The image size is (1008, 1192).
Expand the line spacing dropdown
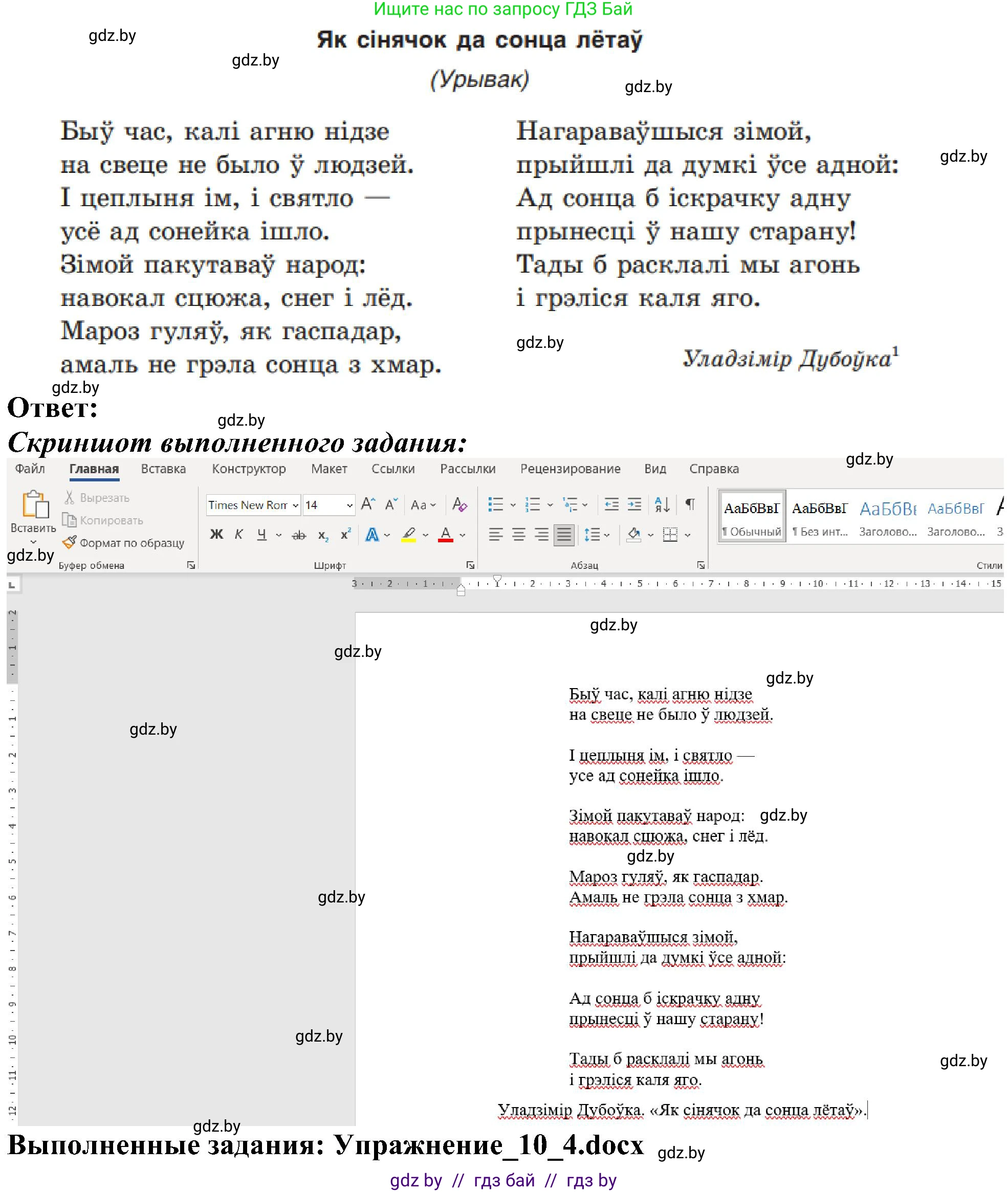607,536
